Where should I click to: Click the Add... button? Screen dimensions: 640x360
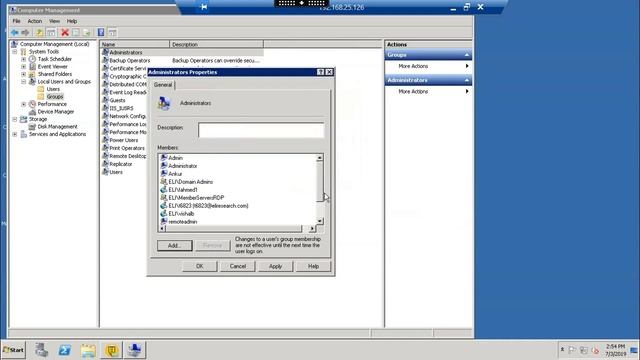tap(174, 245)
